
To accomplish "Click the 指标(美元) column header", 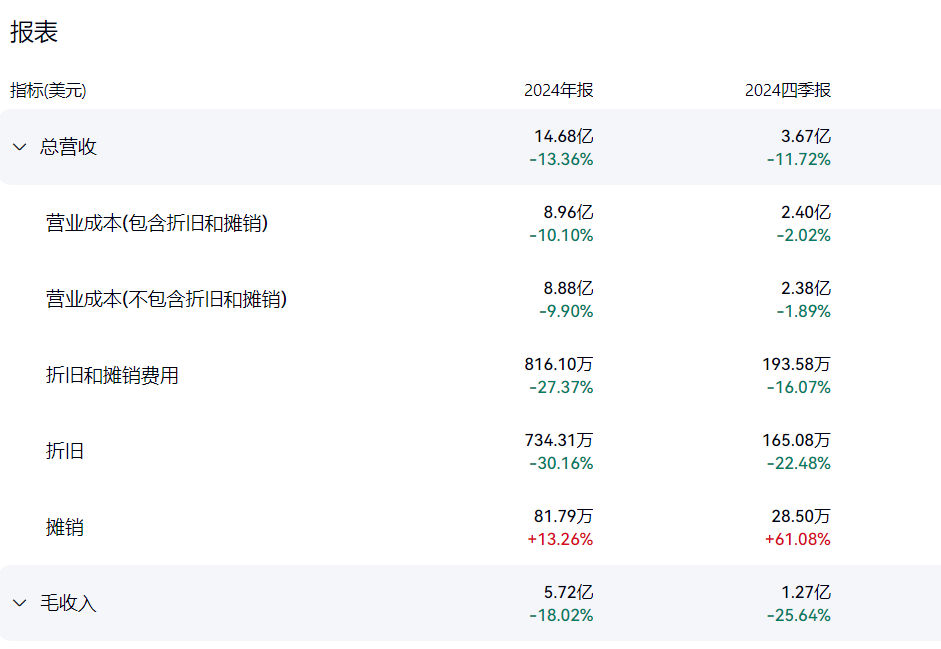I will tap(48, 90).
